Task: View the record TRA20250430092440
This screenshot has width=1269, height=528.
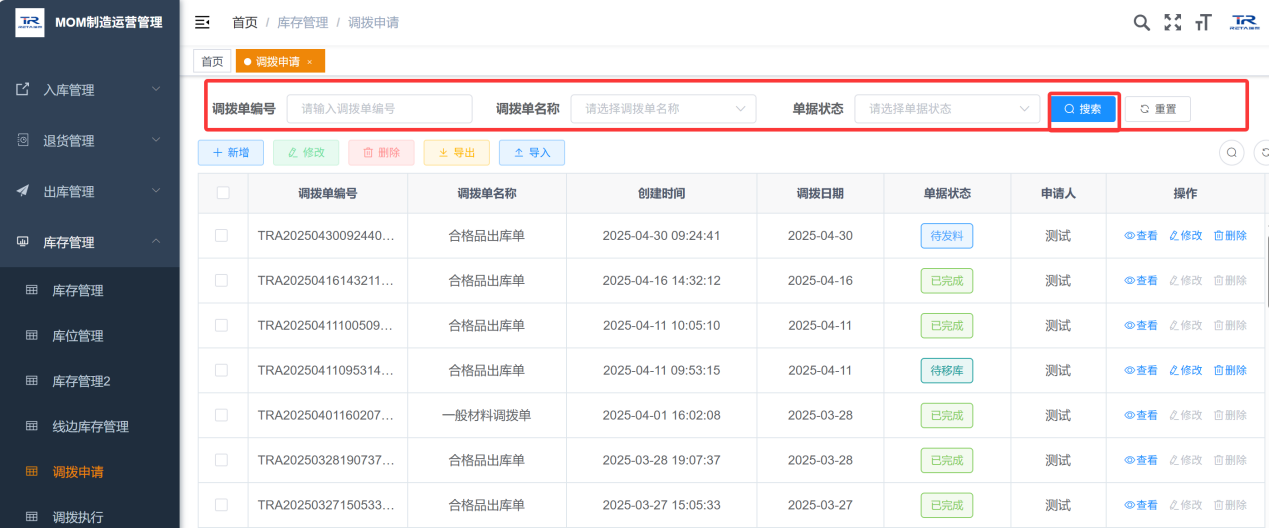Action: pyautogui.click(x=1141, y=236)
